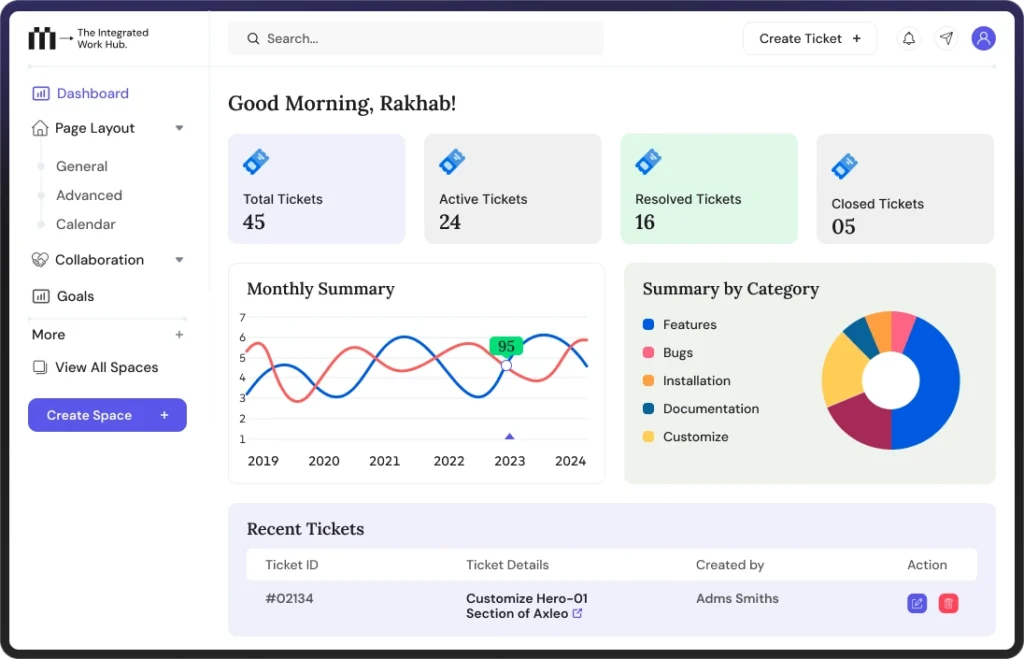Click the Features blue legend swatch
The height and width of the screenshot is (659, 1024).
pyautogui.click(x=648, y=325)
